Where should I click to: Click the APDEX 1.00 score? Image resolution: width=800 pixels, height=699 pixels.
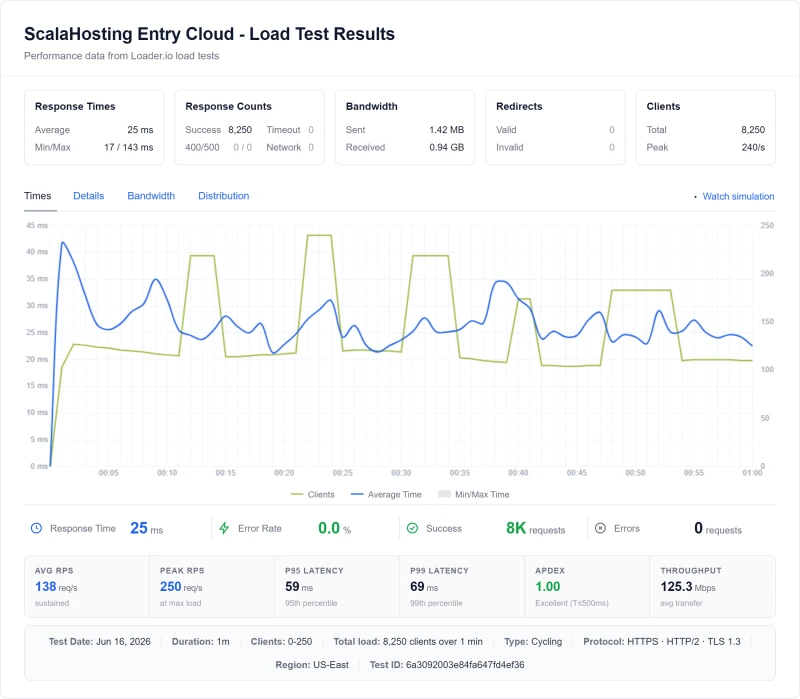(547, 587)
